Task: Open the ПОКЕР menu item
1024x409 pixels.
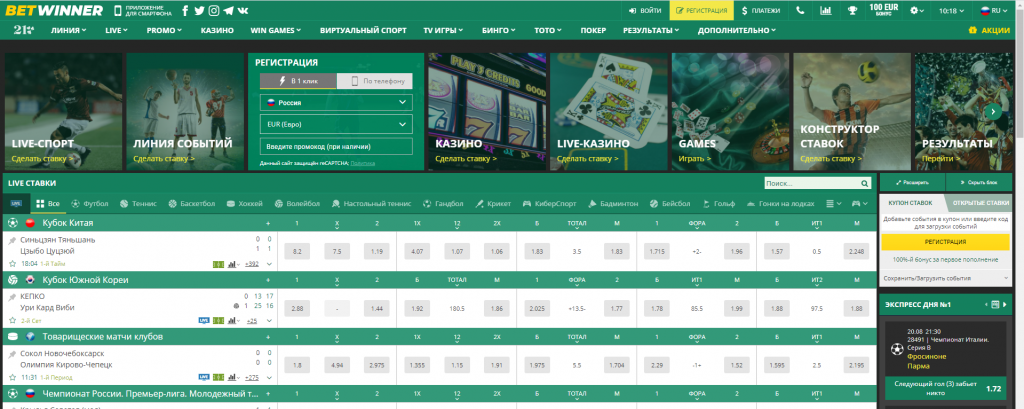Action: (593, 30)
